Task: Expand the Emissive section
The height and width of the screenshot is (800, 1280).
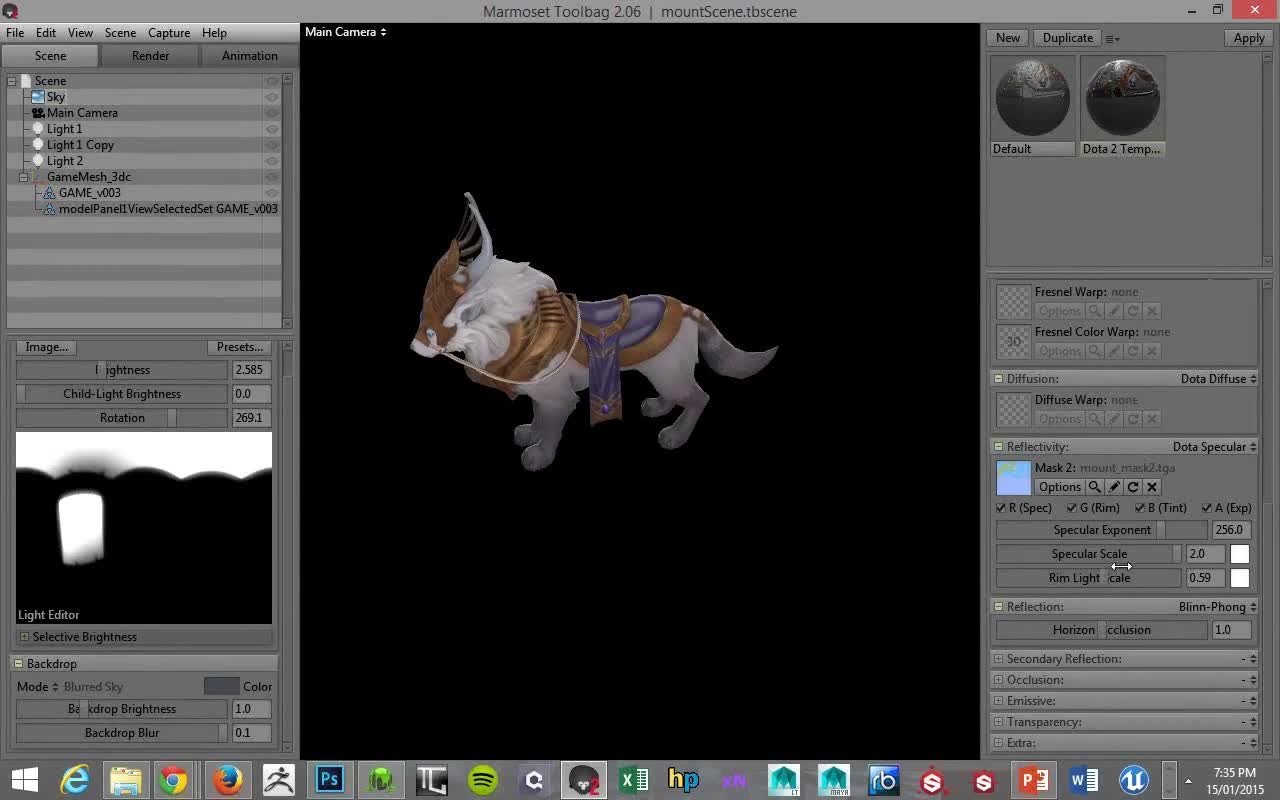Action: click(x=998, y=701)
